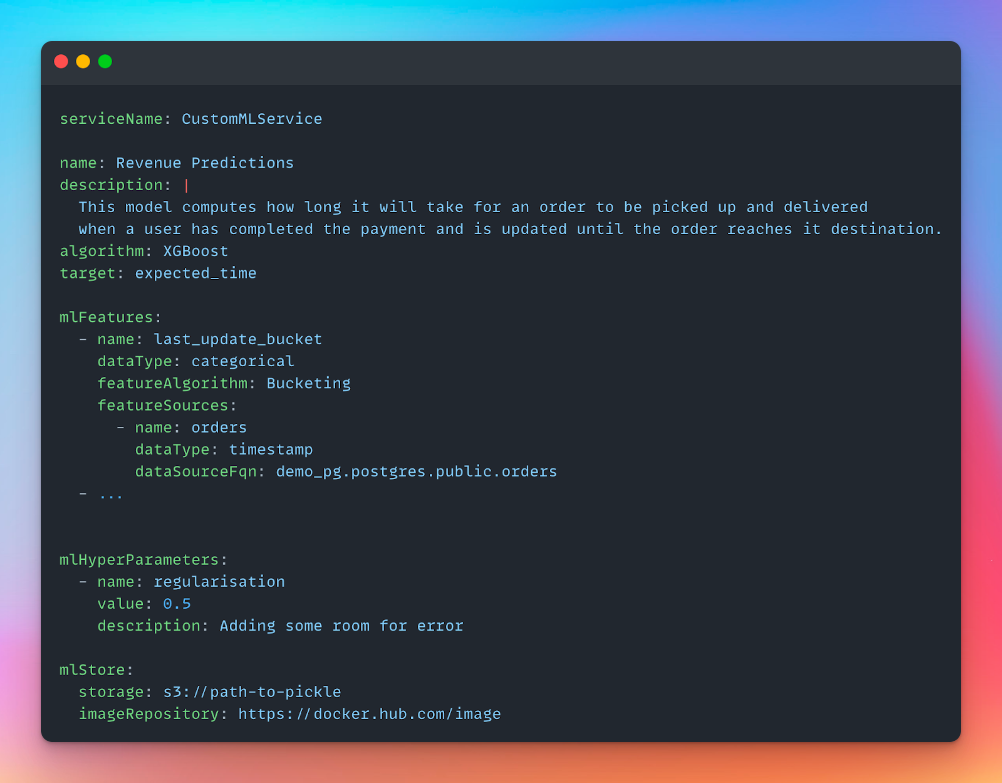Click the last_update_bucket feature name
Screen dimensions: 1002x783
click(x=238, y=339)
